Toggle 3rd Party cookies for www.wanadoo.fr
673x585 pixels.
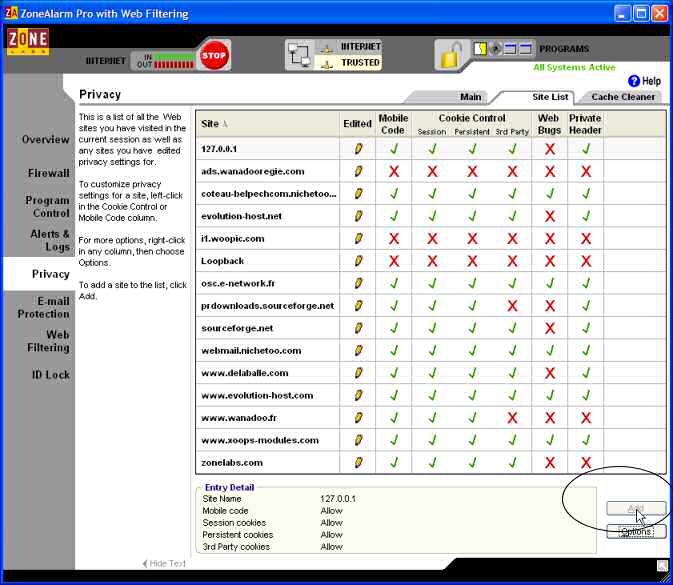512,418
